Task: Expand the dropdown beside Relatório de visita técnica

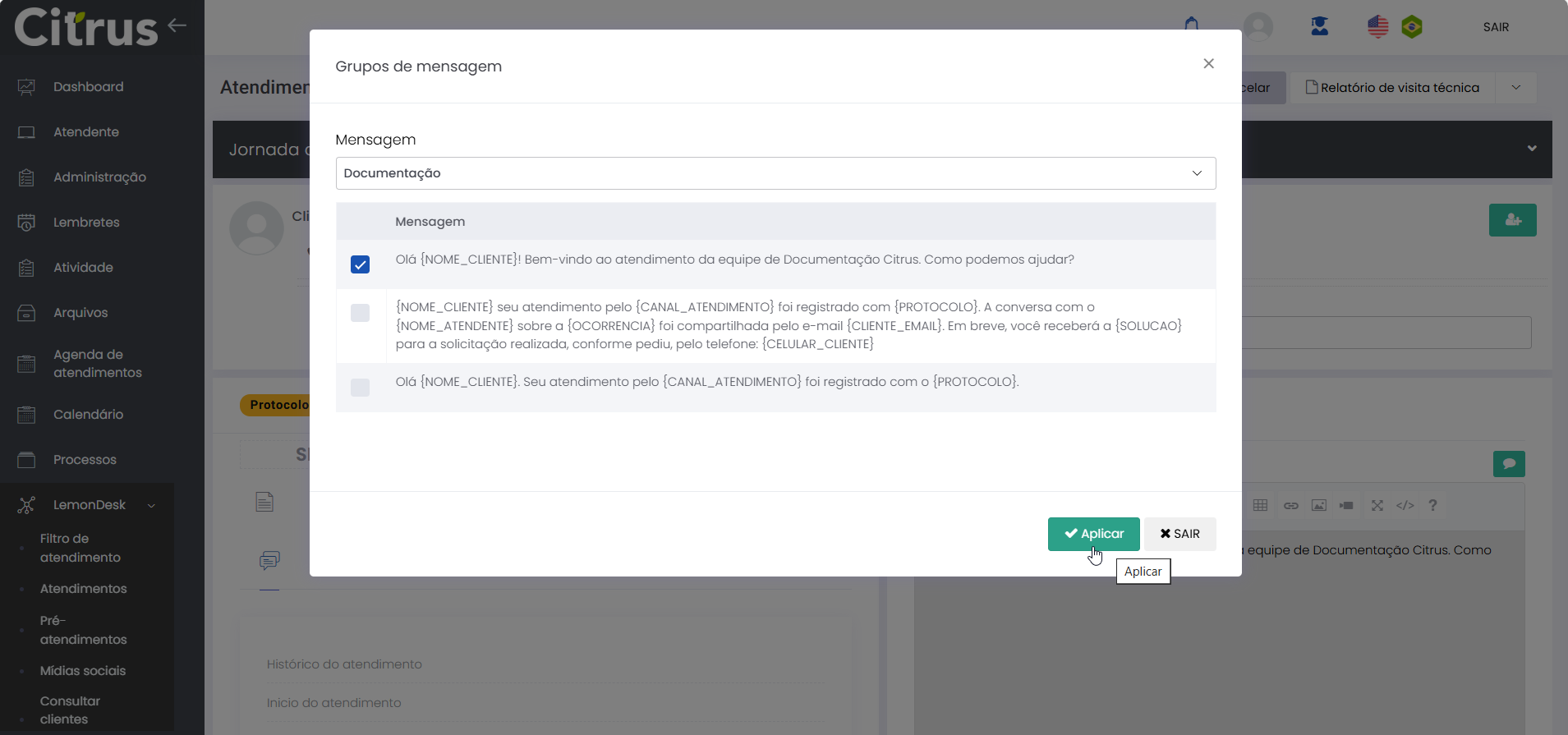Action: pyautogui.click(x=1515, y=88)
